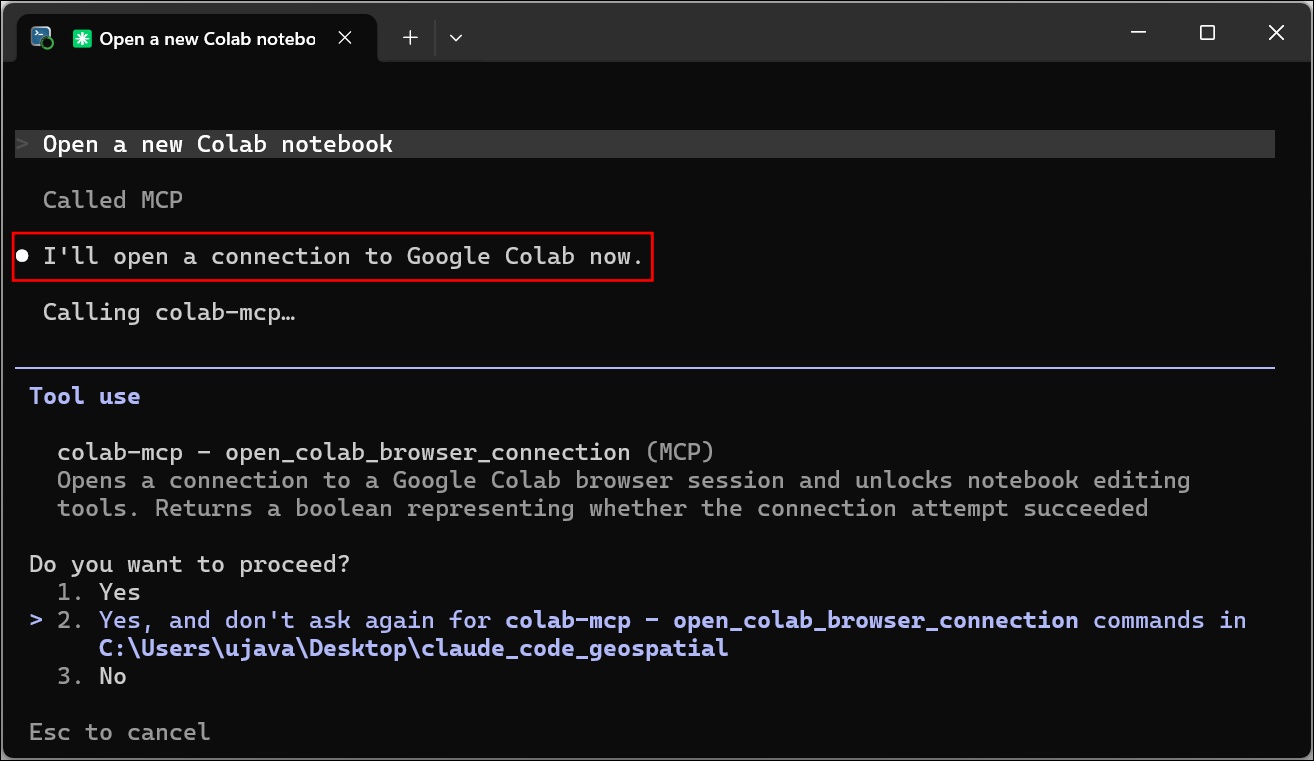Expand the new tab profile dropdown chevron
1314x761 pixels.
coord(456,38)
